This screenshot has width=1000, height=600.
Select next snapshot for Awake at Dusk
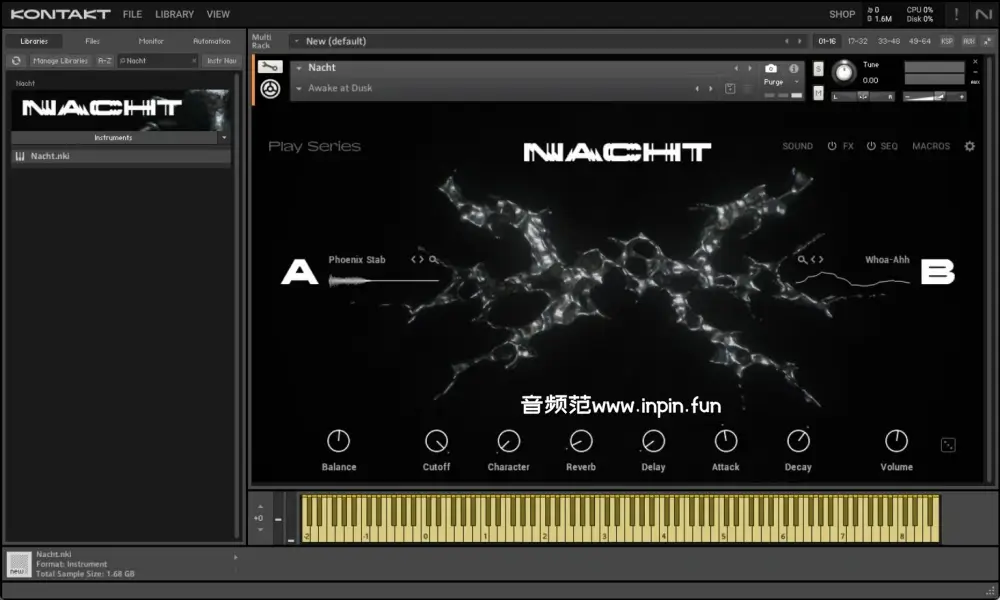point(711,89)
